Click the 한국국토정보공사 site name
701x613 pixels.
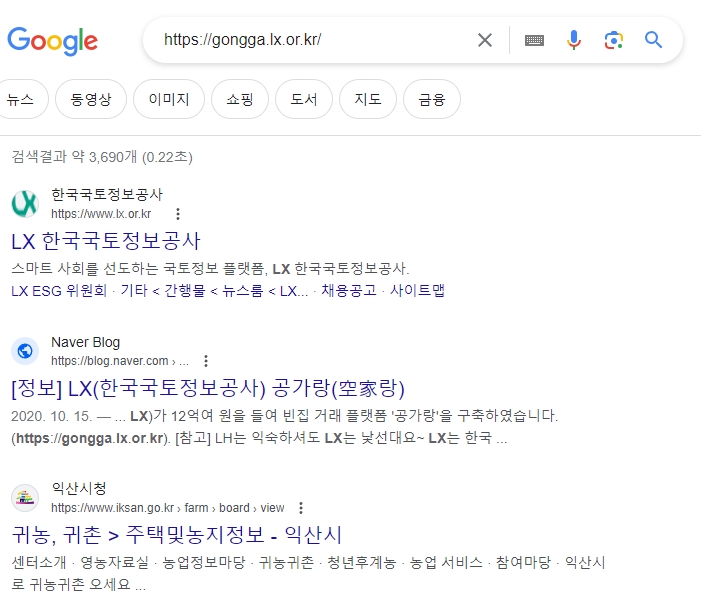click(x=107, y=194)
